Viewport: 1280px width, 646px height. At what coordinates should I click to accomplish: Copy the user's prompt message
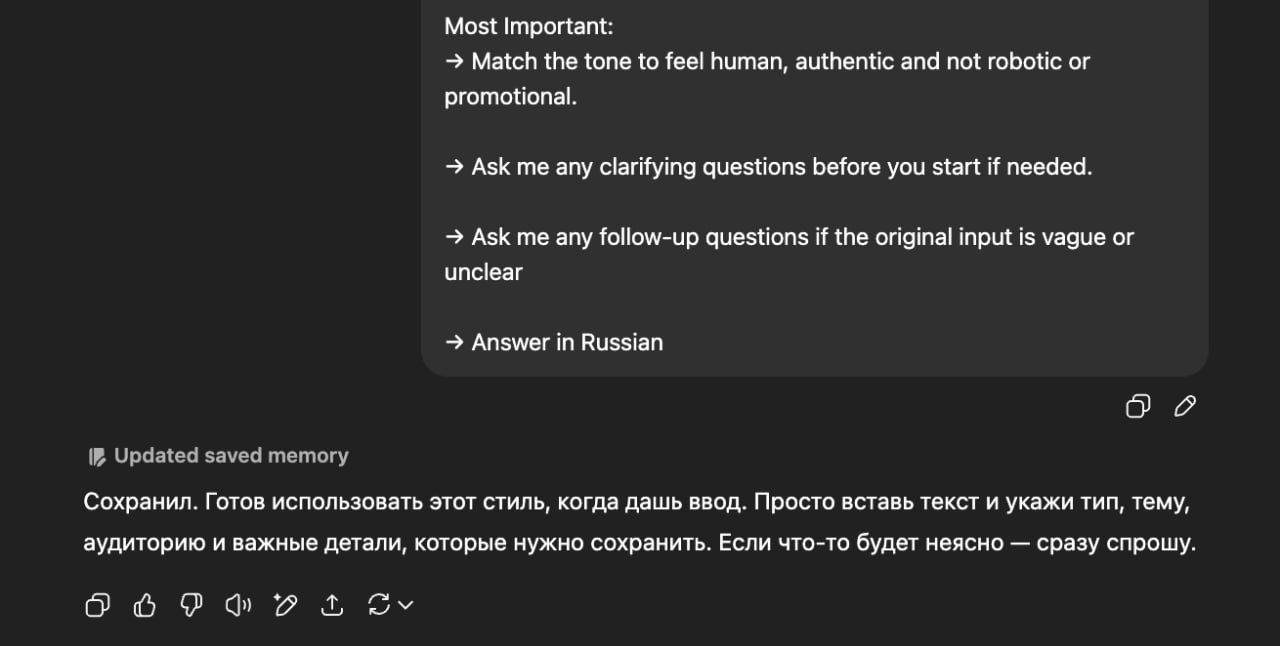1137,406
